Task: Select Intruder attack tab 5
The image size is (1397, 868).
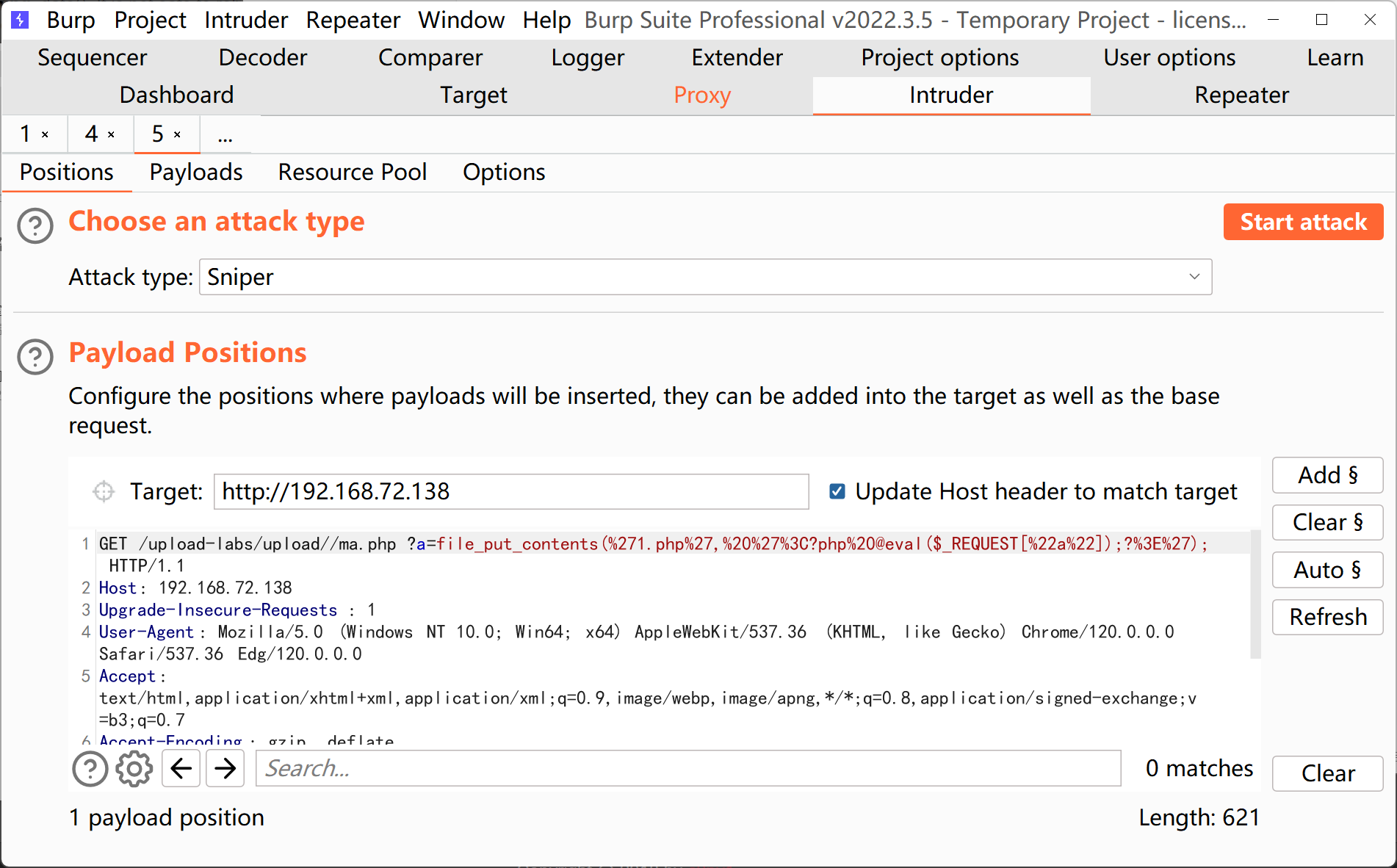Action: coord(158,134)
